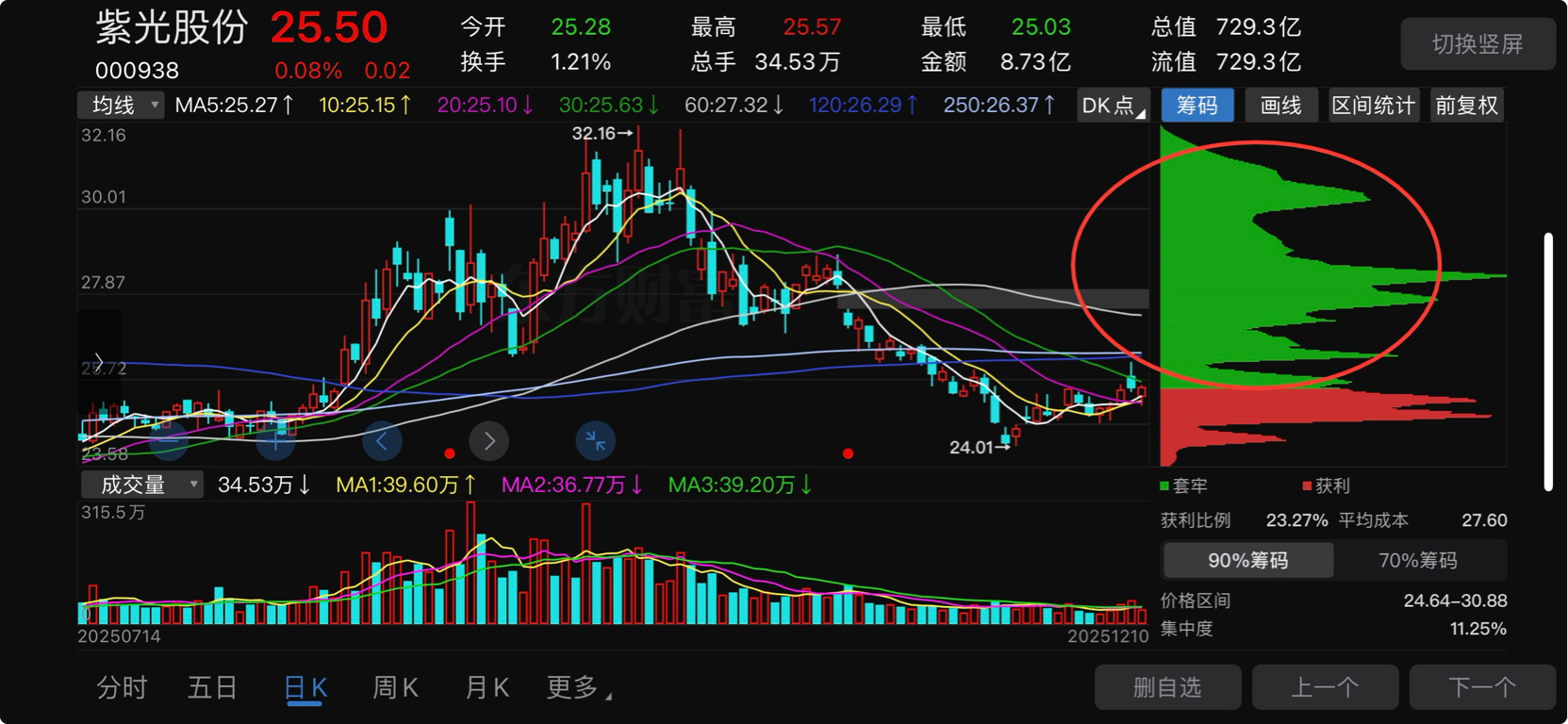Tap the shrink/collapse arrows icon
1568x724 pixels.
point(595,440)
